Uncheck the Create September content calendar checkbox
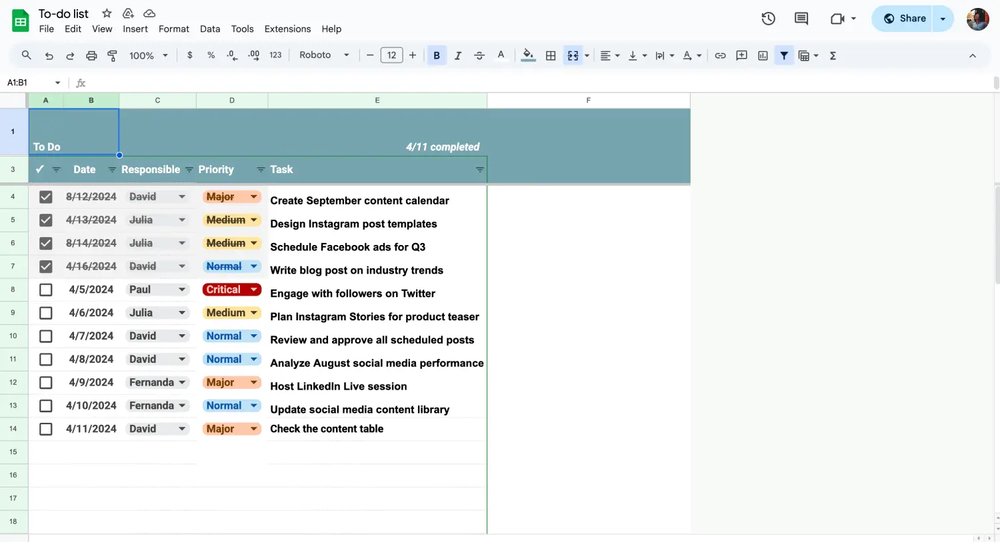The image size is (1000, 542). point(46,197)
